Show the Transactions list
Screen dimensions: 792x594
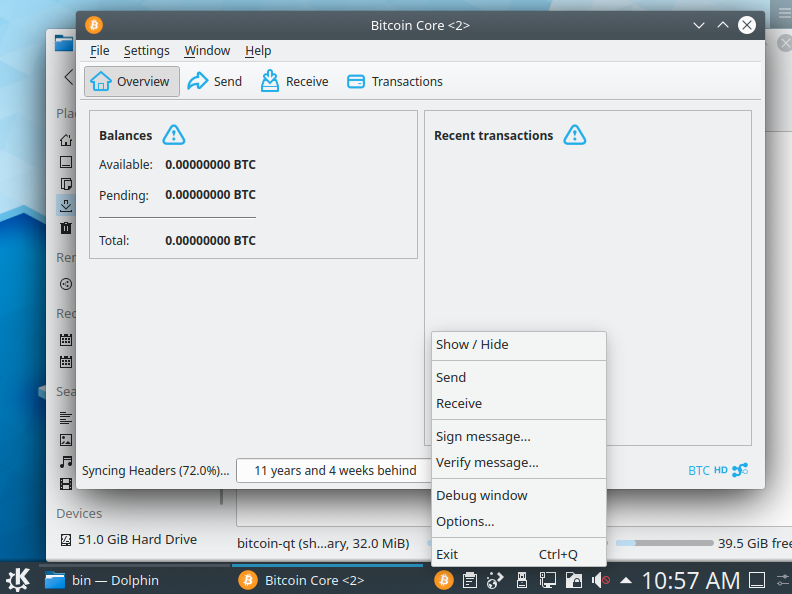[395, 81]
